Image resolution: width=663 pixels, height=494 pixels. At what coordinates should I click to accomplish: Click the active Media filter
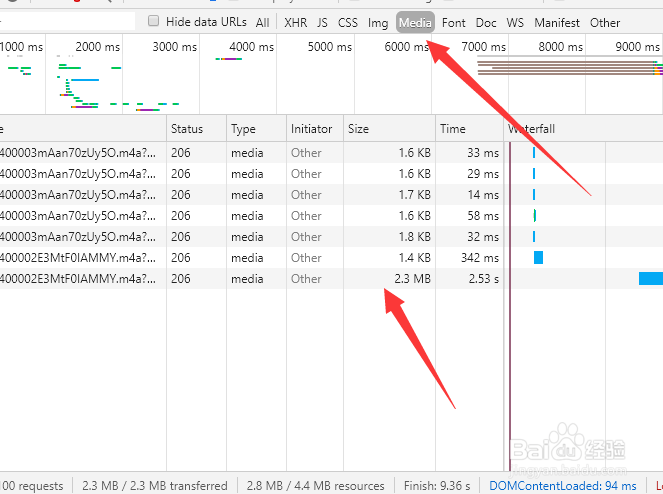coord(415,22)
